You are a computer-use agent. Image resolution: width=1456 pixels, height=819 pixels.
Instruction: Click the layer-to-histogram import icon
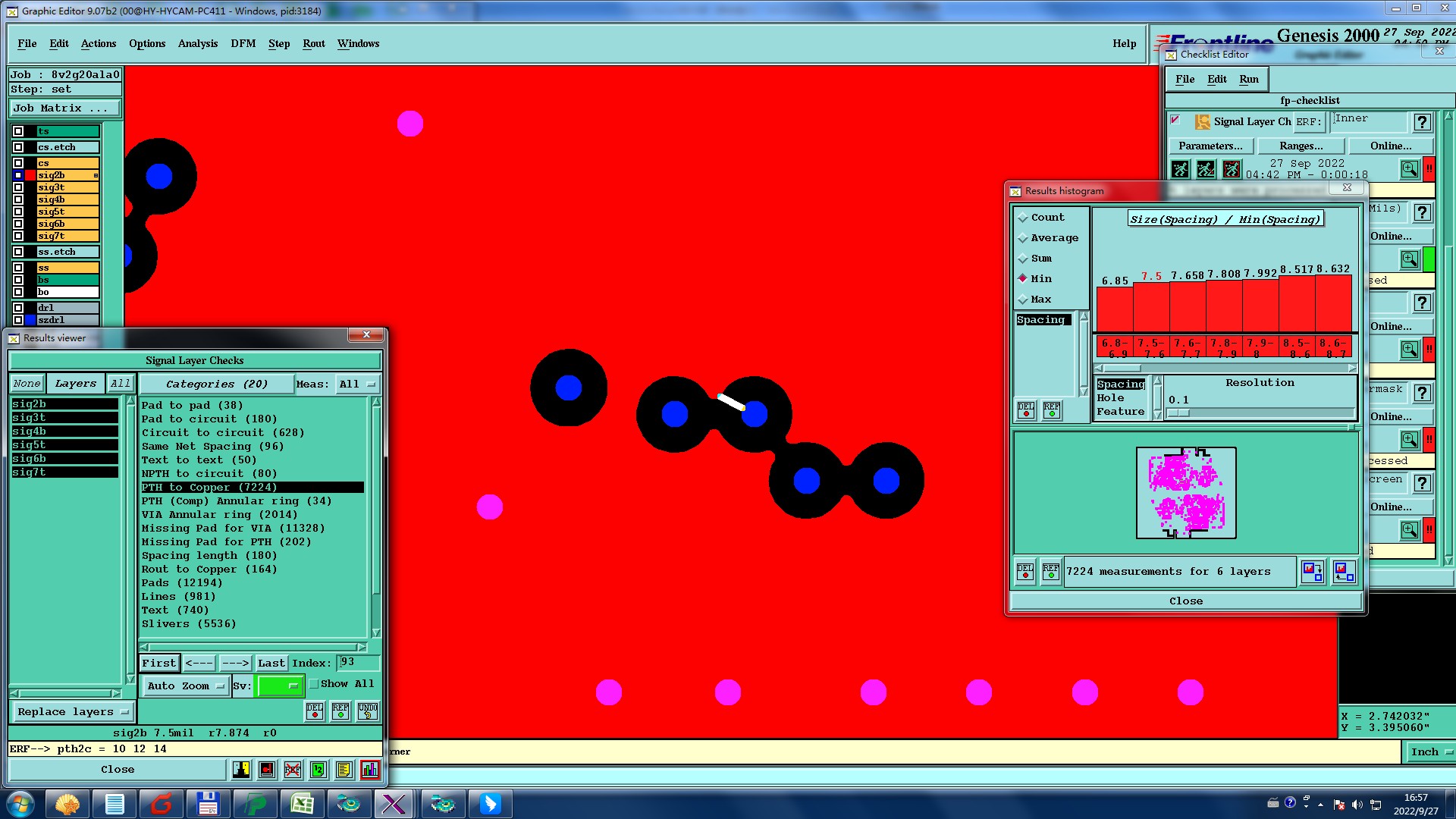click(1345, 572)
